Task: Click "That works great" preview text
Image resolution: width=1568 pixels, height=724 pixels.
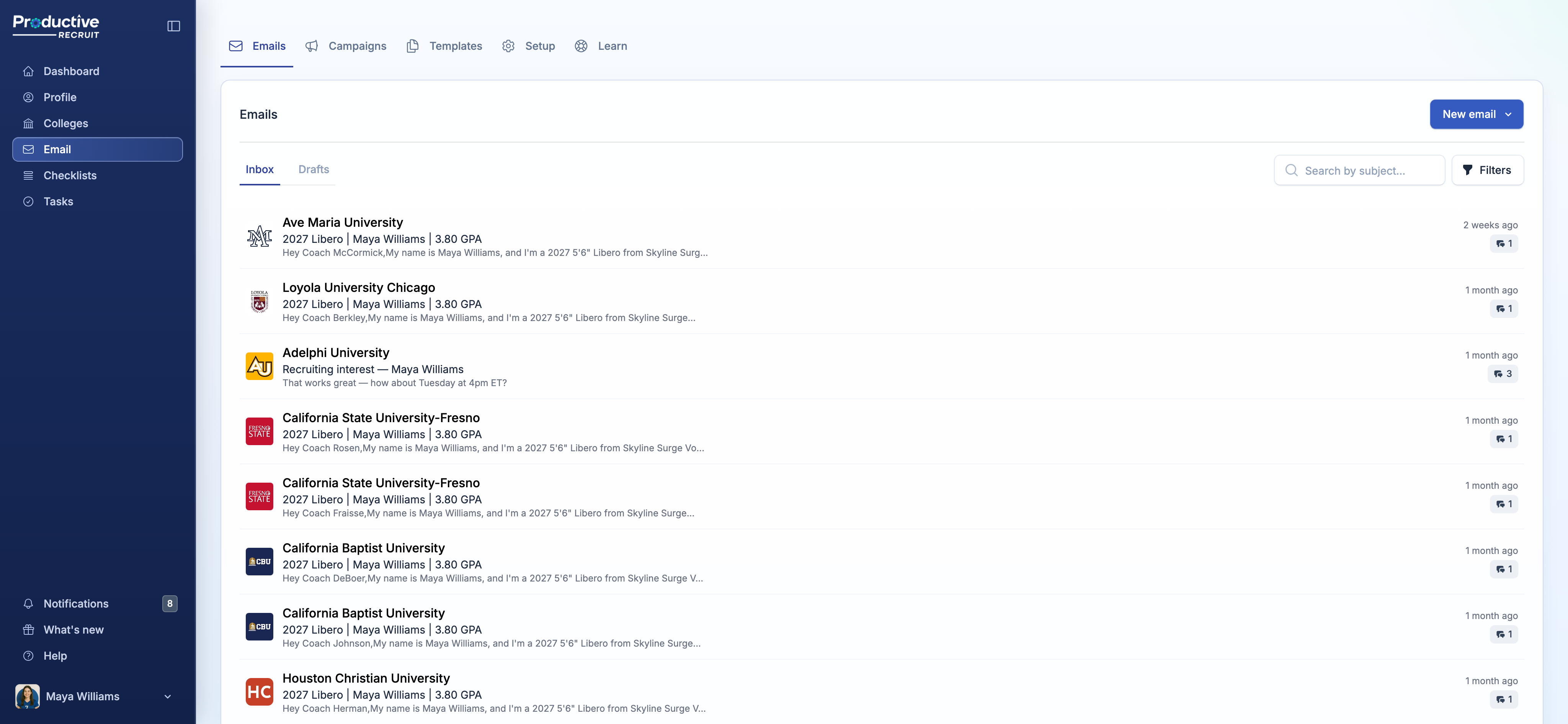Action: (x=394, y=383)
